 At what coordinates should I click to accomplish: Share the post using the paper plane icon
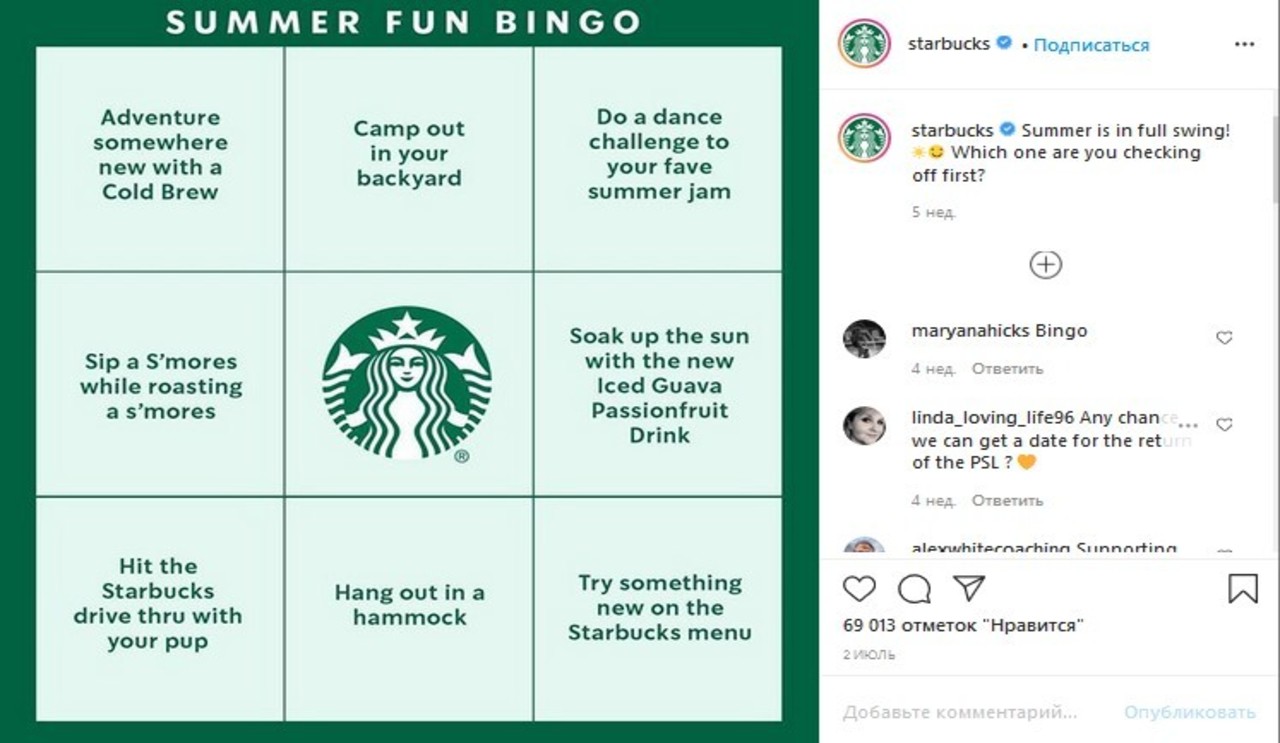point(969,588)
